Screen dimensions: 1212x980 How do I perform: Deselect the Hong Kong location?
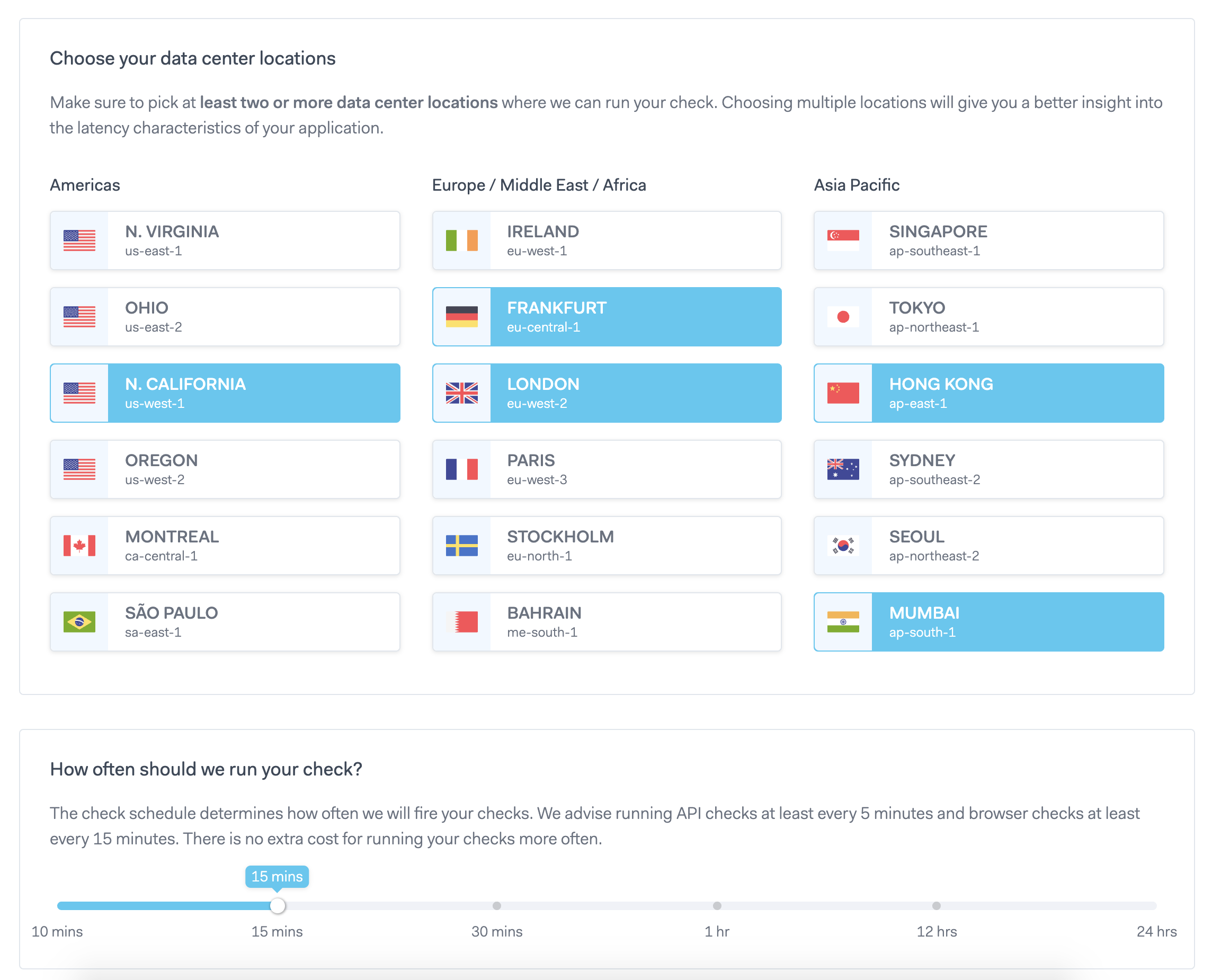[988, 393]
